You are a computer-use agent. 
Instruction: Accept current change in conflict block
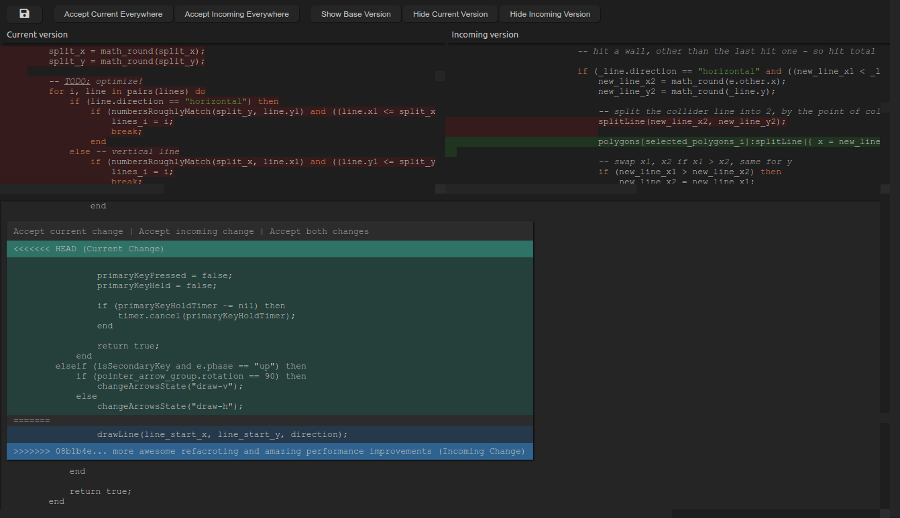[68, 231]
